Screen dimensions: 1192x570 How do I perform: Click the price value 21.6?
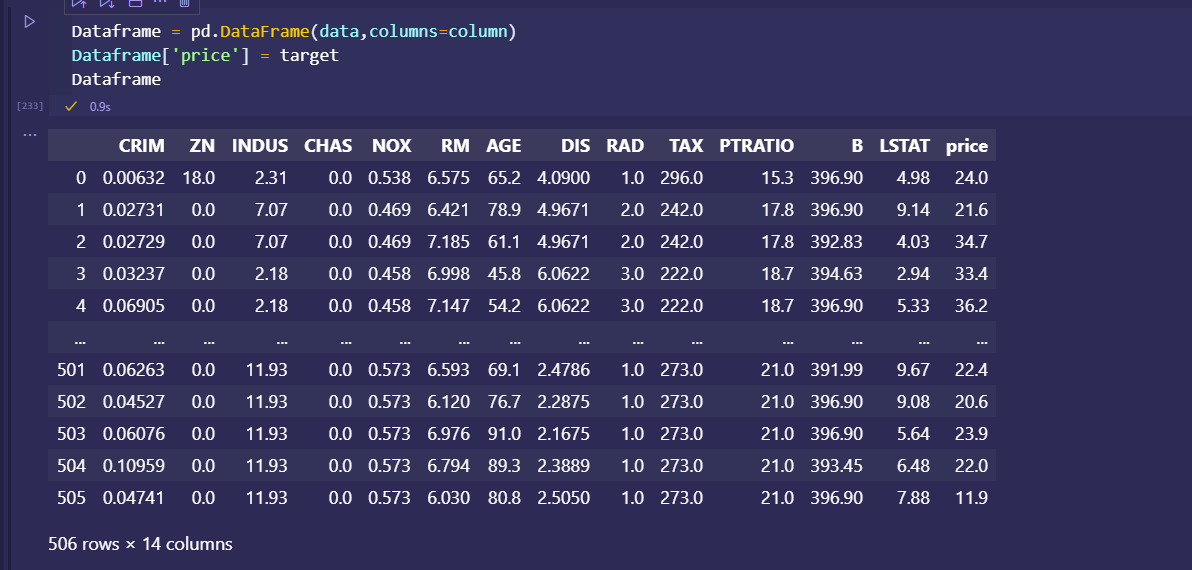click(x=972, y=210)
